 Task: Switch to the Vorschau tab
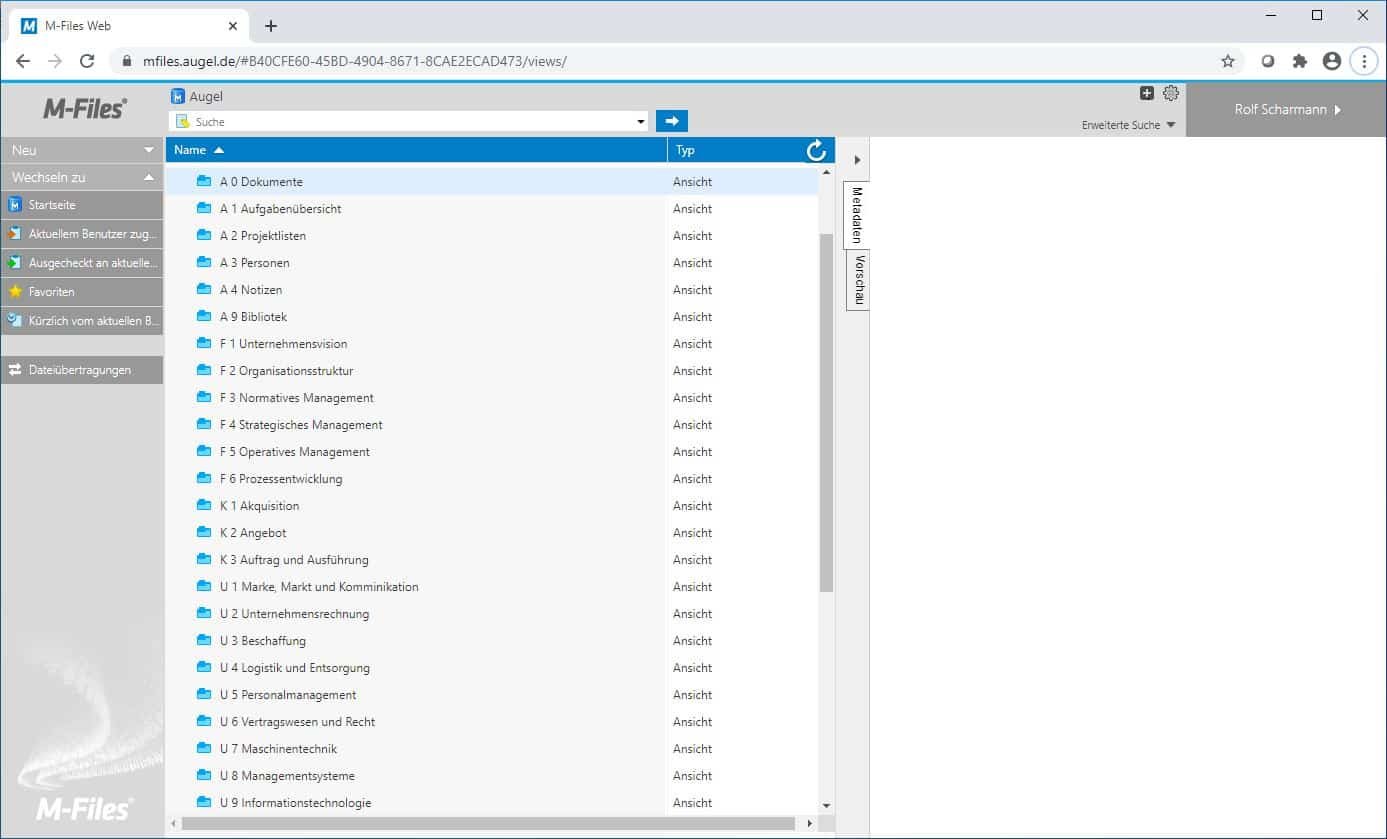pyautogui.click(x=859, y=280)
